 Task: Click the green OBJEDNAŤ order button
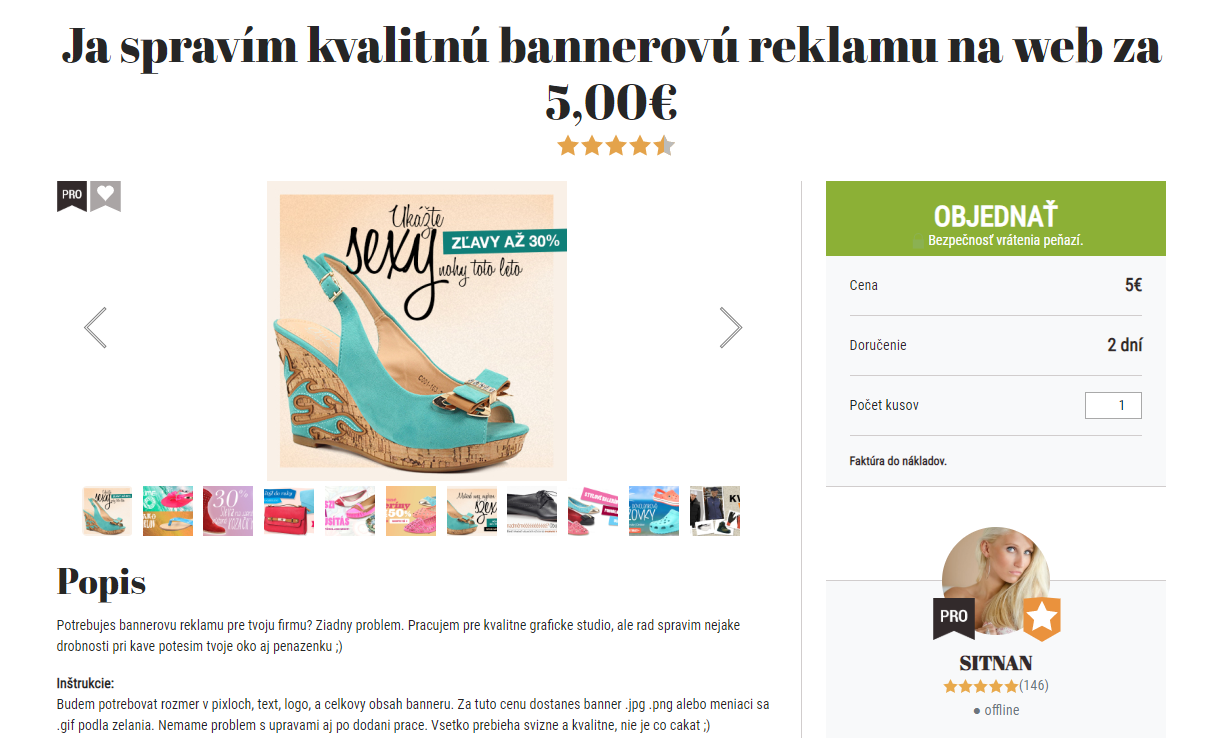[996, 218]
